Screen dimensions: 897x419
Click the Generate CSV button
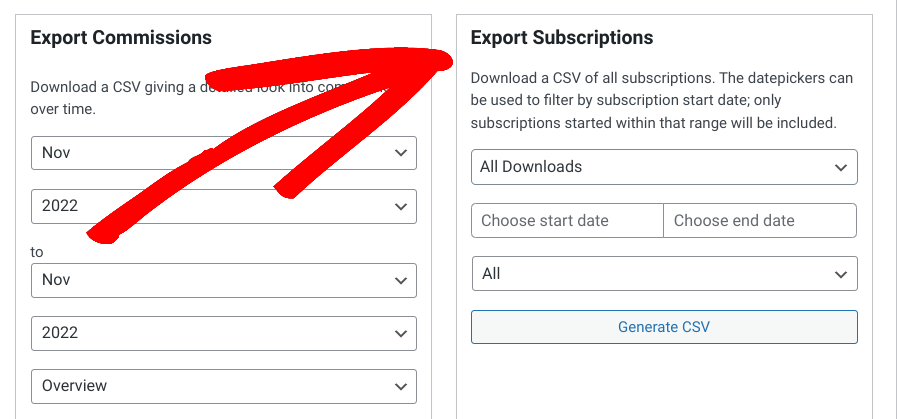tap(664, 327)
